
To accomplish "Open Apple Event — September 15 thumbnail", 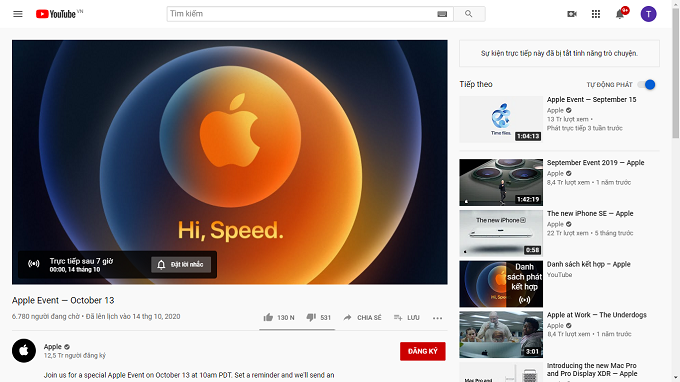I will click(x=501, y=119).
